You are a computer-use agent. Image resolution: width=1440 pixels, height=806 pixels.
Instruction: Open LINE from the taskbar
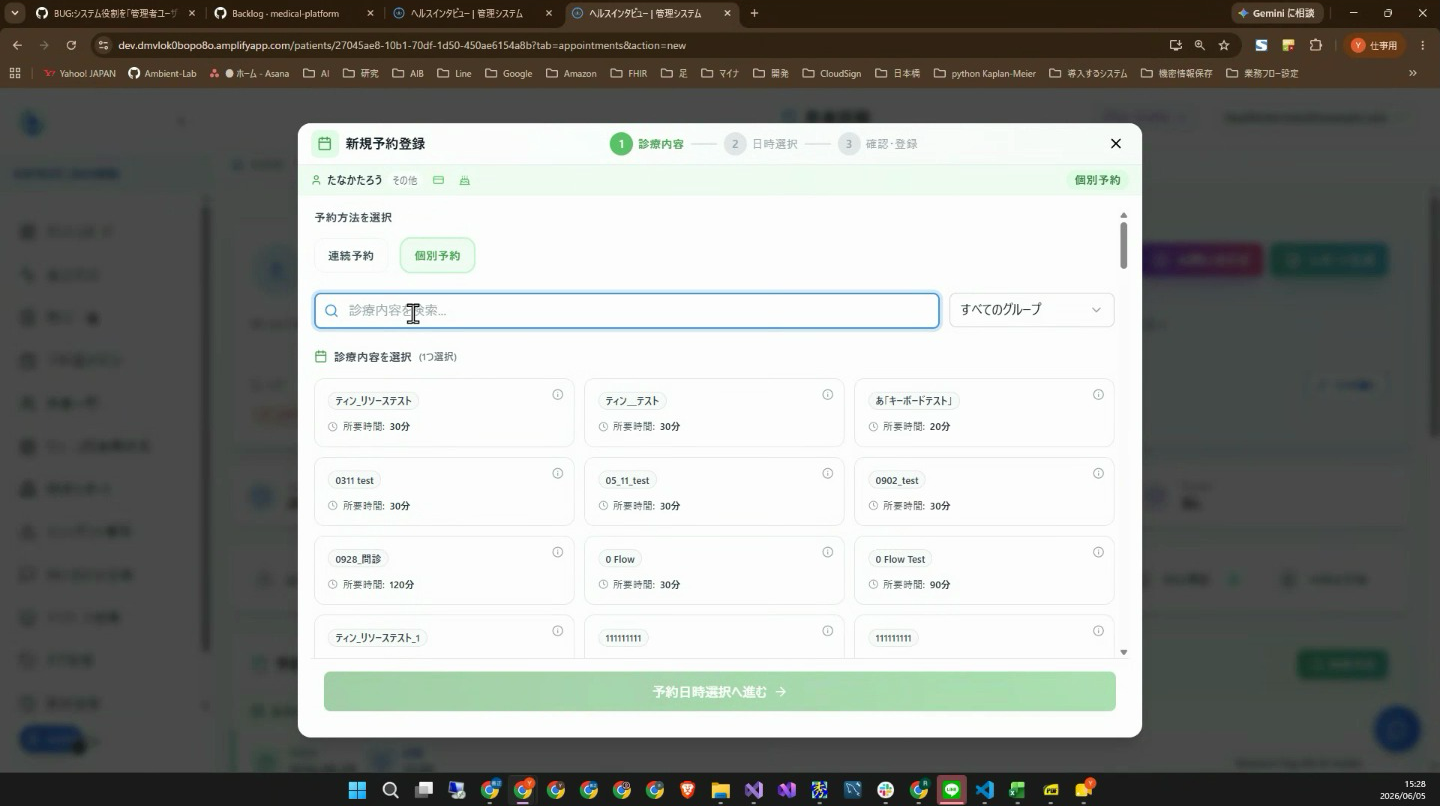pyautogui.click(x=951, y=790)
